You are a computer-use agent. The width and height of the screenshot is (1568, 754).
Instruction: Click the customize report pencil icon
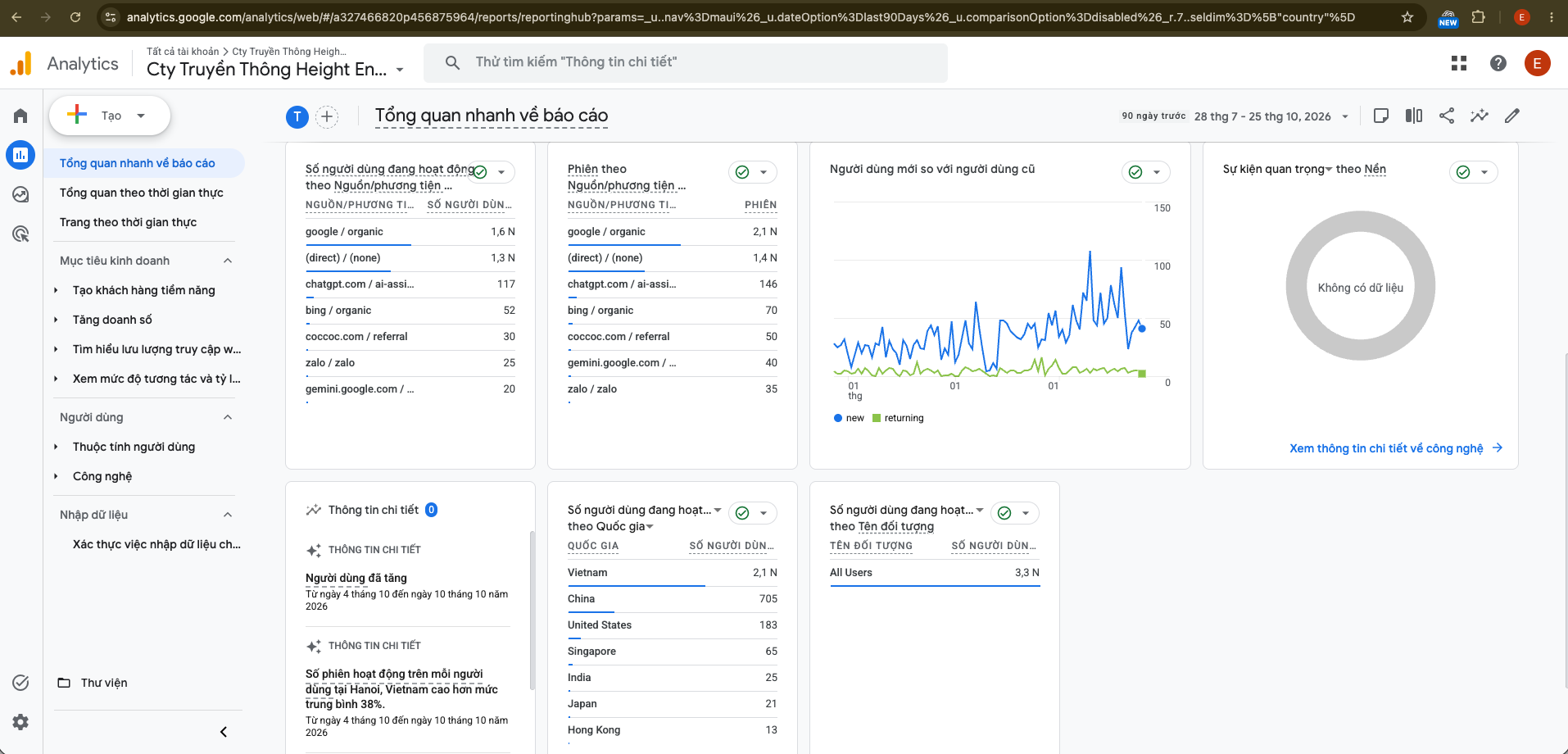pyautogui.click(x=1512, y=116)
